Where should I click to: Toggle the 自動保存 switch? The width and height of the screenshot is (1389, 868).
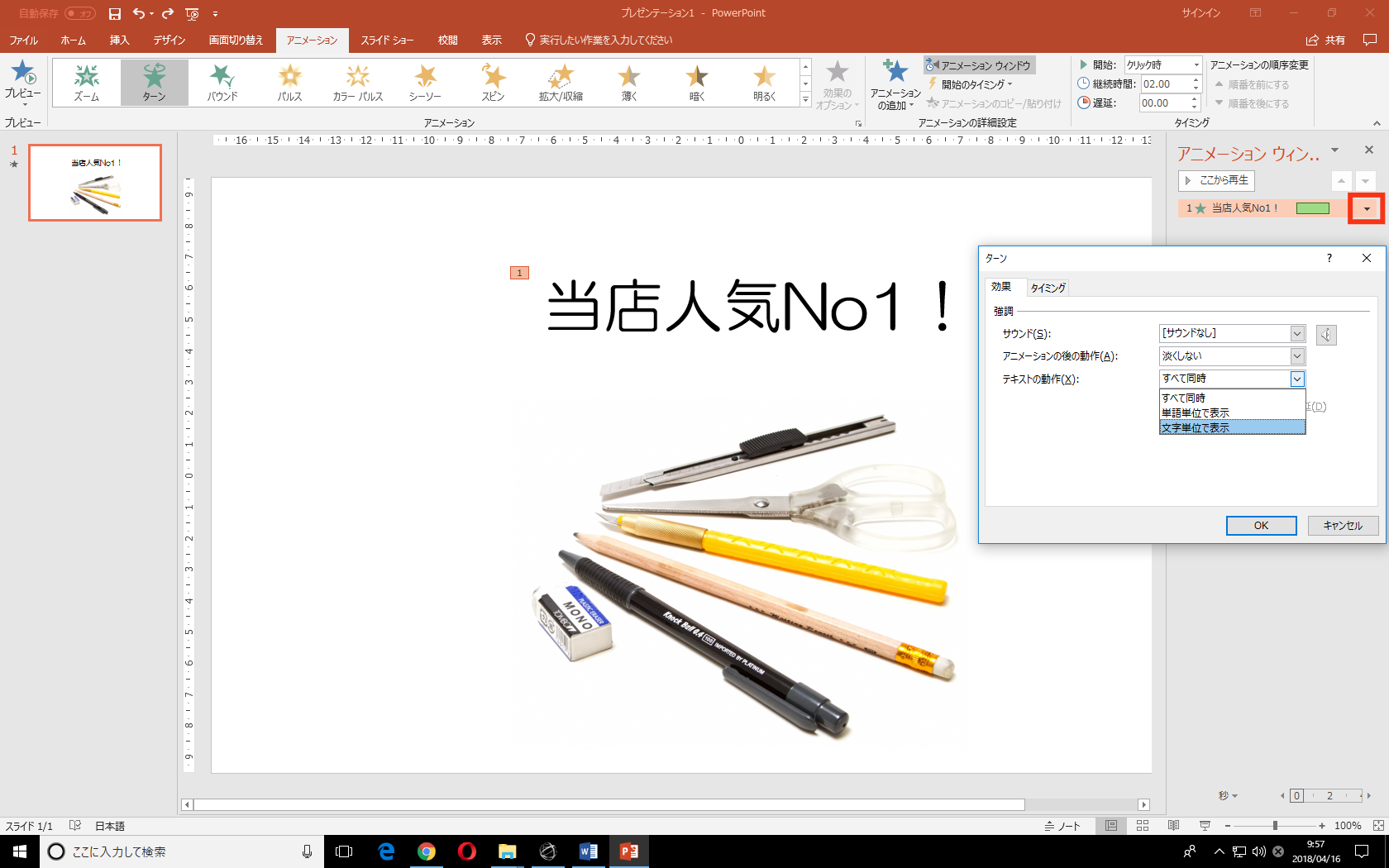(x=80, y=13)
